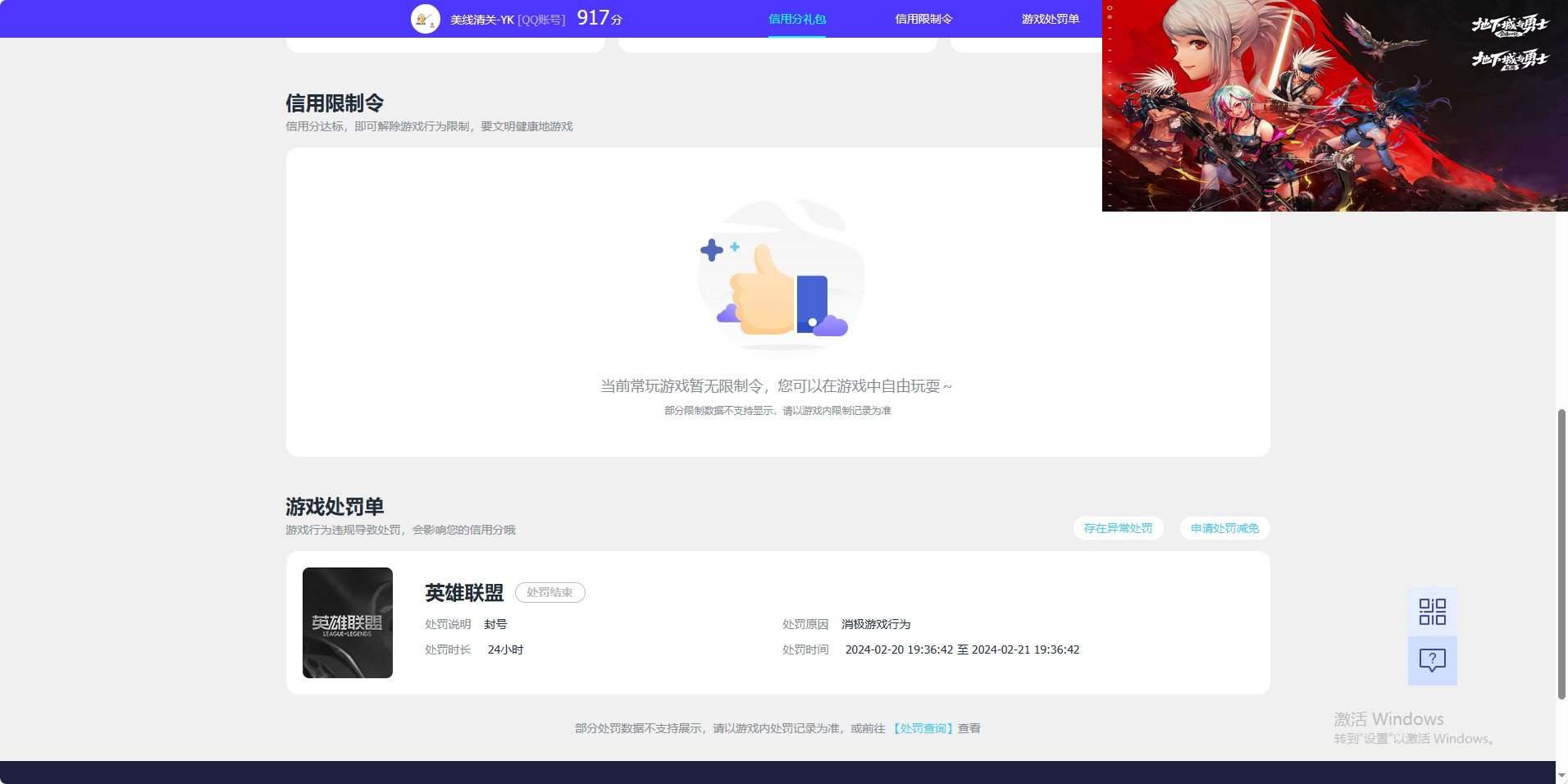Switch to 游戏处罚单 tab
The image size is (1568, 784).
tap(1050, 19)
